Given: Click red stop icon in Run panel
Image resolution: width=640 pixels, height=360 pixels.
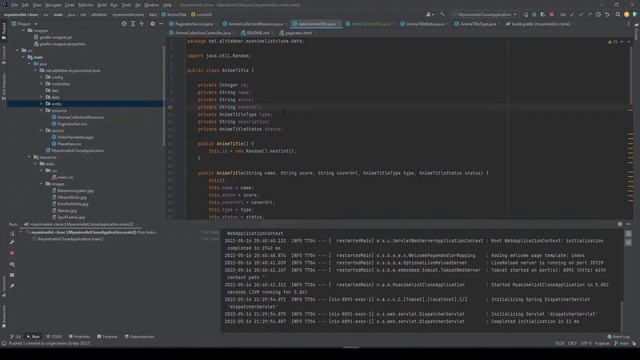Looking at the screenshot, I should pyautogui.click(x=12, y=253).
